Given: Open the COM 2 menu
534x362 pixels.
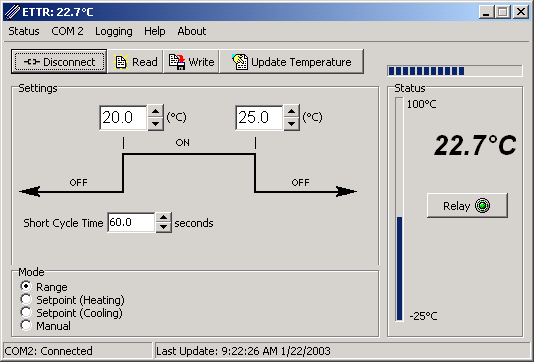Looking at the screenshot, I should (67, 31).
